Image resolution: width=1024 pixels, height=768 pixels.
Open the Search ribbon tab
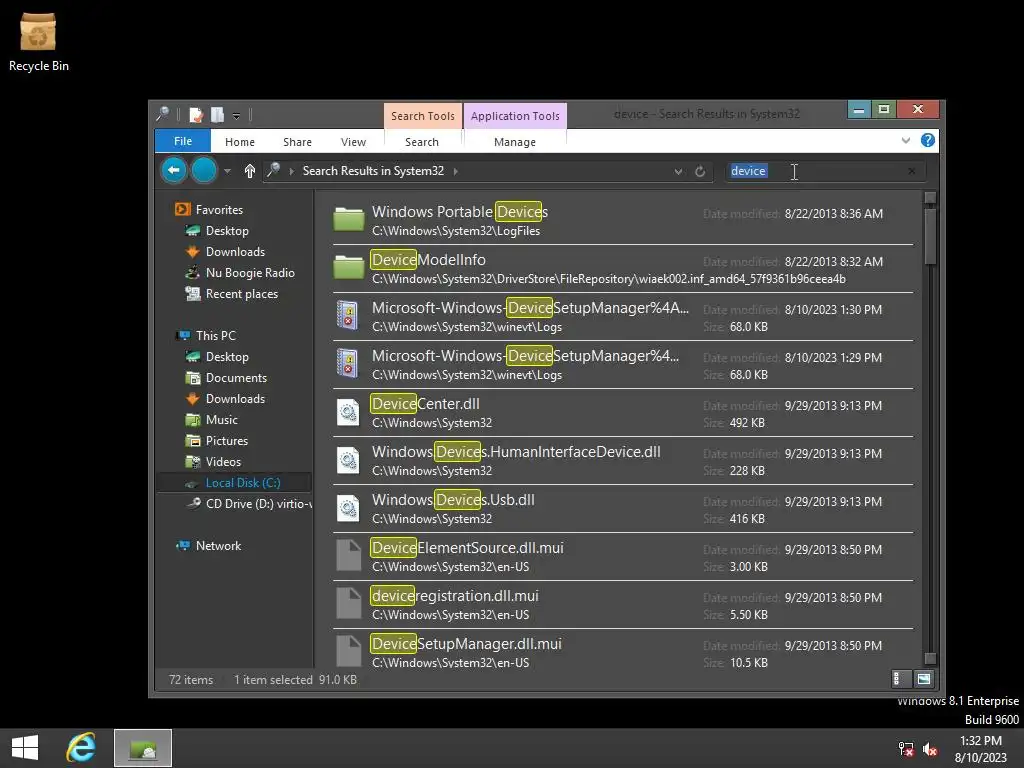click(422, 142)
